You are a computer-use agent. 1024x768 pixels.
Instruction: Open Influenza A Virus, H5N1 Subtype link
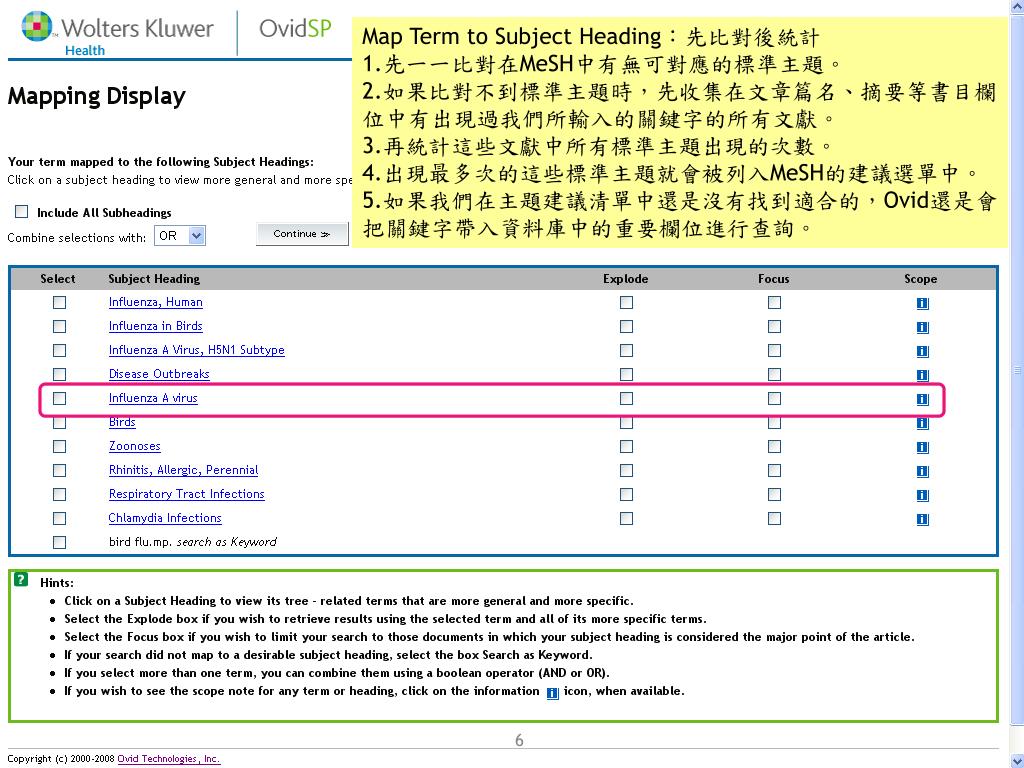(197, 350)
